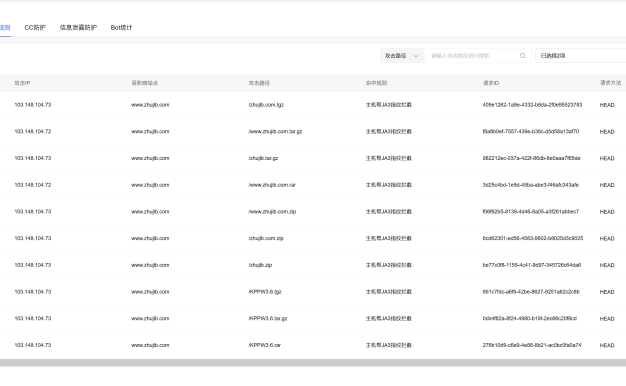Click the attack IP in the /www.zhujib.com.rar row
626x386 pixels.
click(33, 185)
